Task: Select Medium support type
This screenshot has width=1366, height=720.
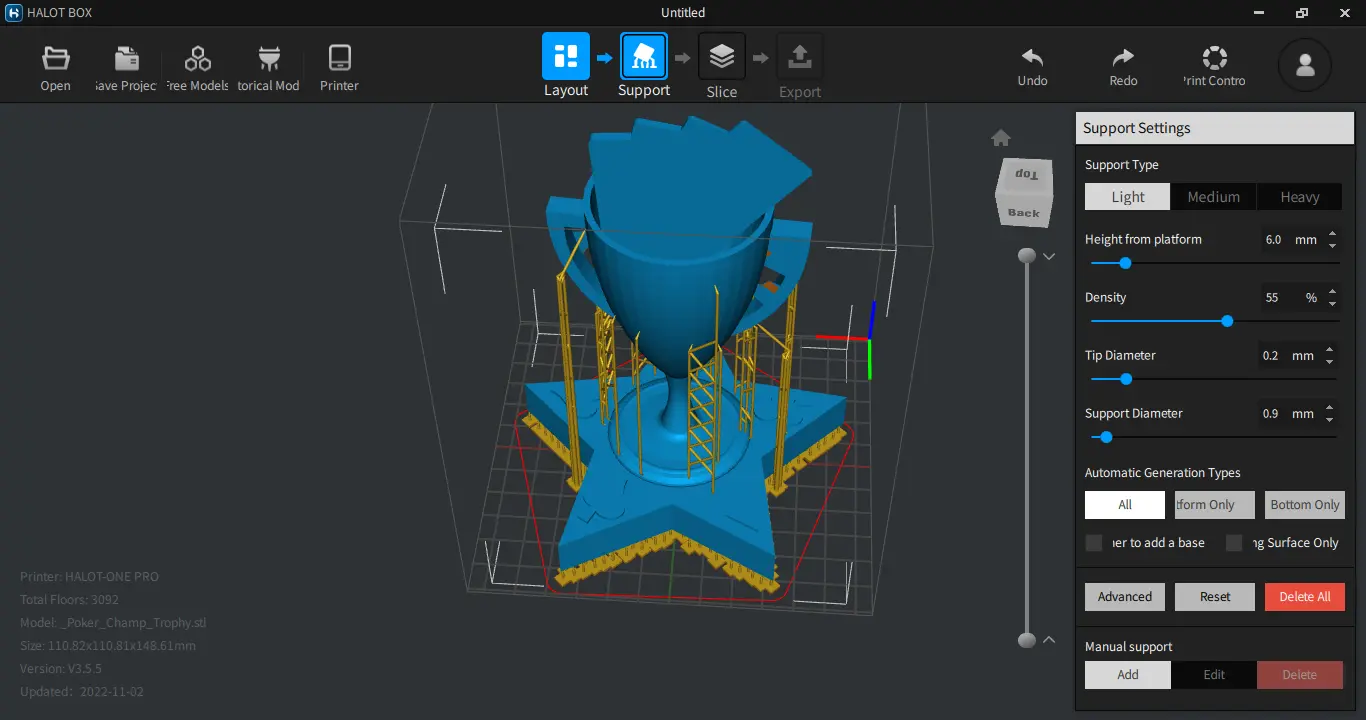Action: (1214, 197)
